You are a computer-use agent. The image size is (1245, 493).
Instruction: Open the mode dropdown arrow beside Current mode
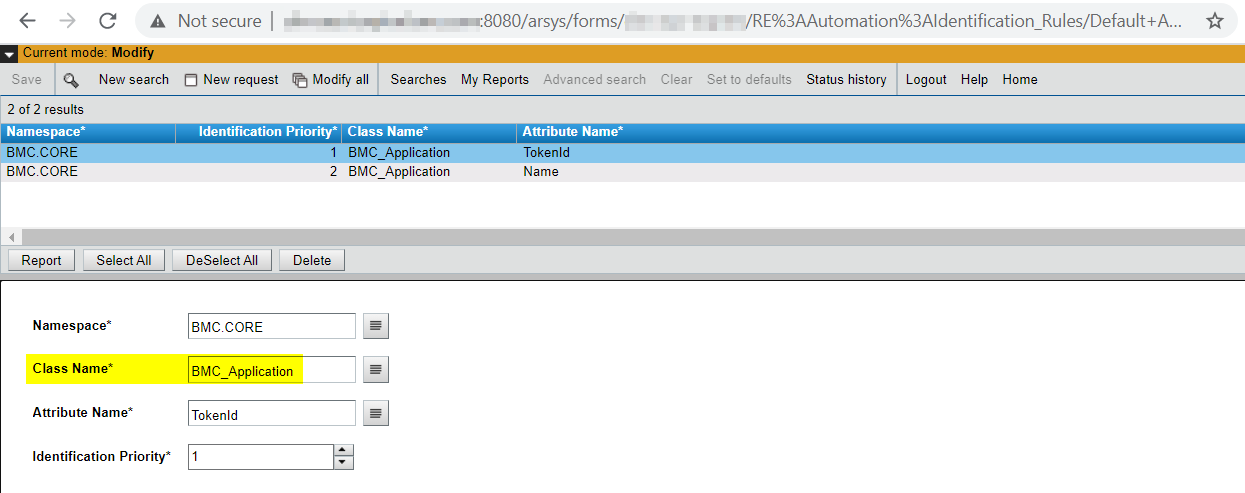tap(9, 53)
